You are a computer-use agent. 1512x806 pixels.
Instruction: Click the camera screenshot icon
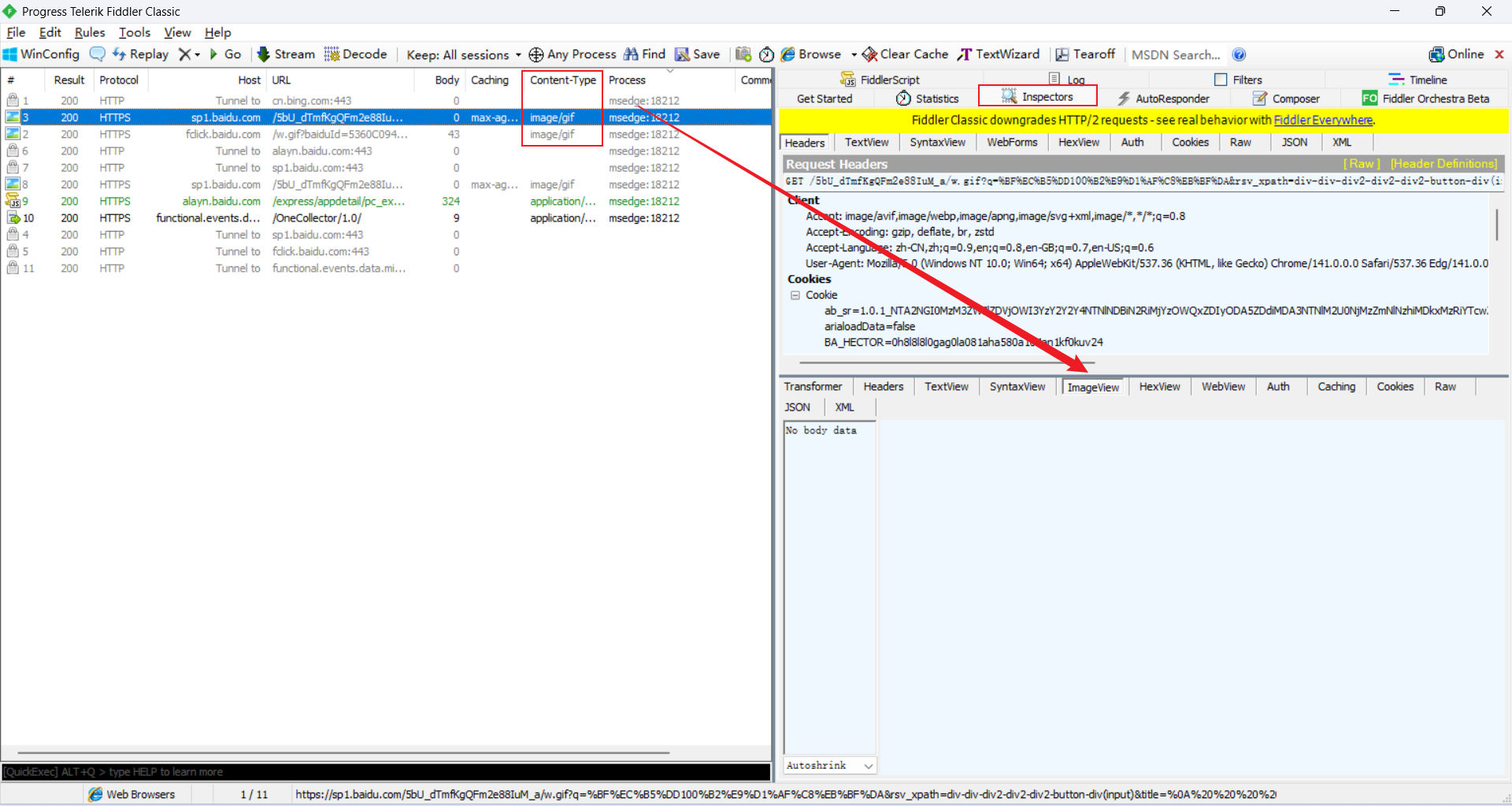pos(743,54)
